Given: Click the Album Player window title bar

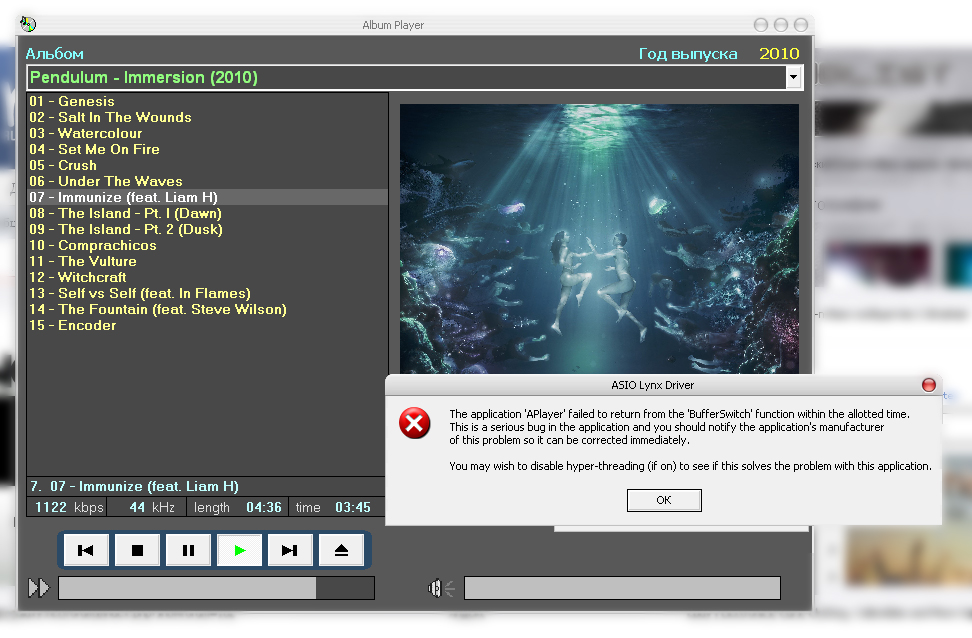Looking at the screenshot, I should [x=393, y=25].
